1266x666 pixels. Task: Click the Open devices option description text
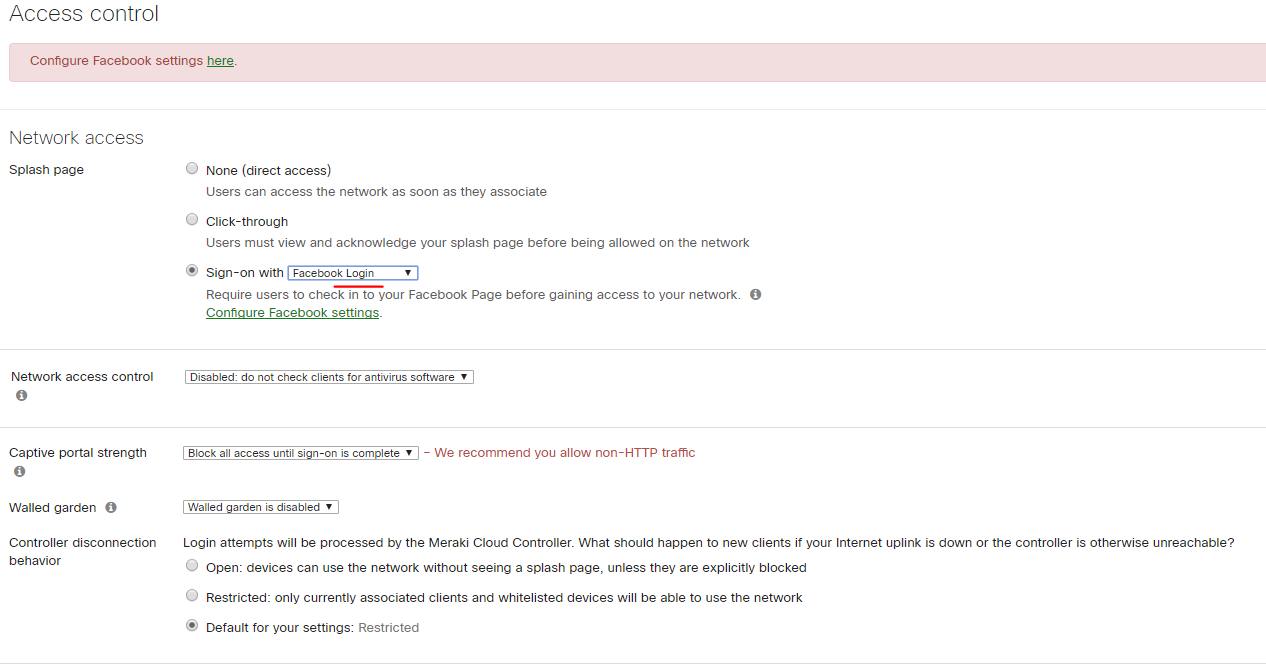pyautogui.click(x=506, y=568)
